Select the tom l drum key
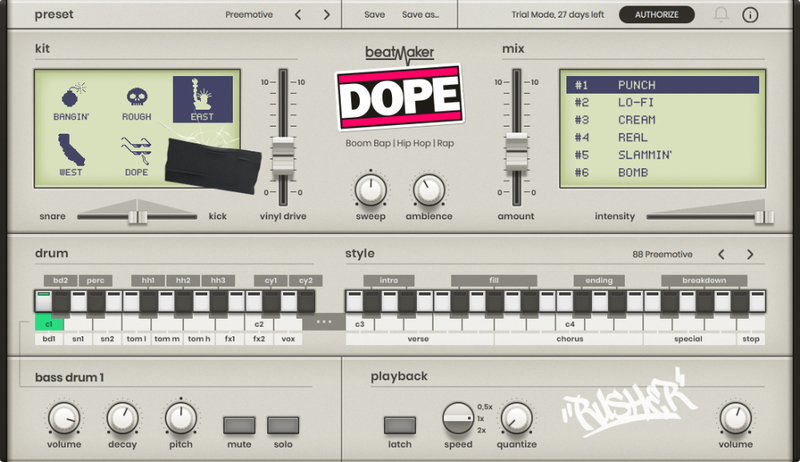Screen dimensions: 800x462 pos(136,339)
